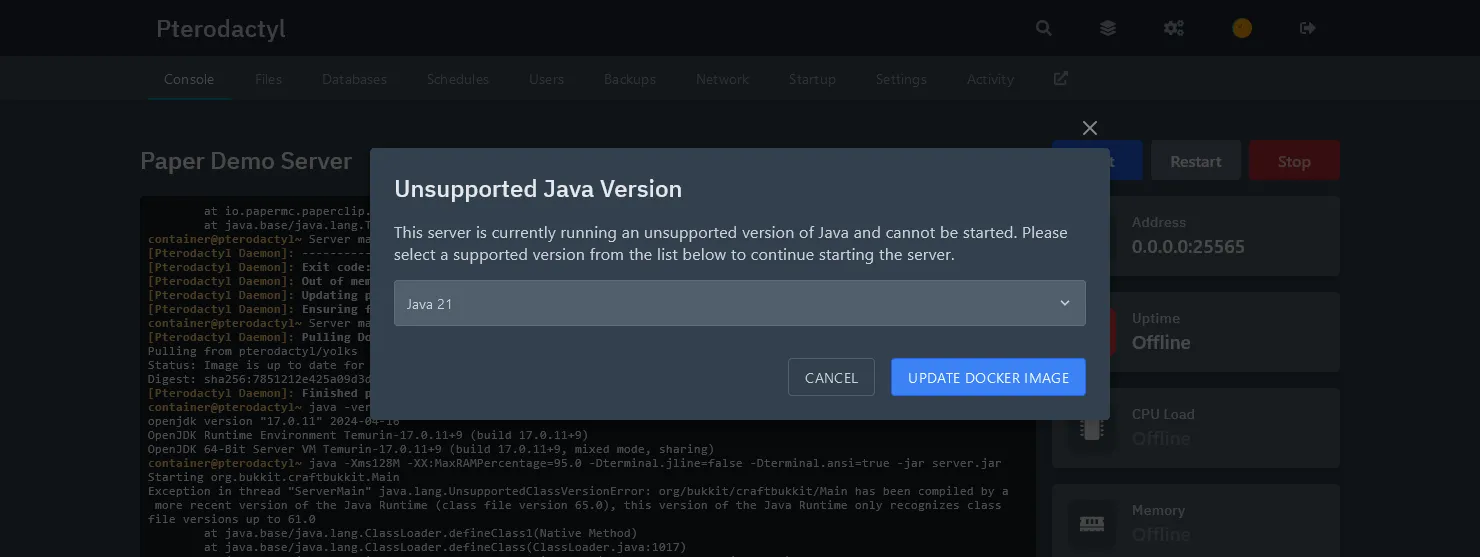
Task: Switch to the Console tab
Action: pos(189,79)
